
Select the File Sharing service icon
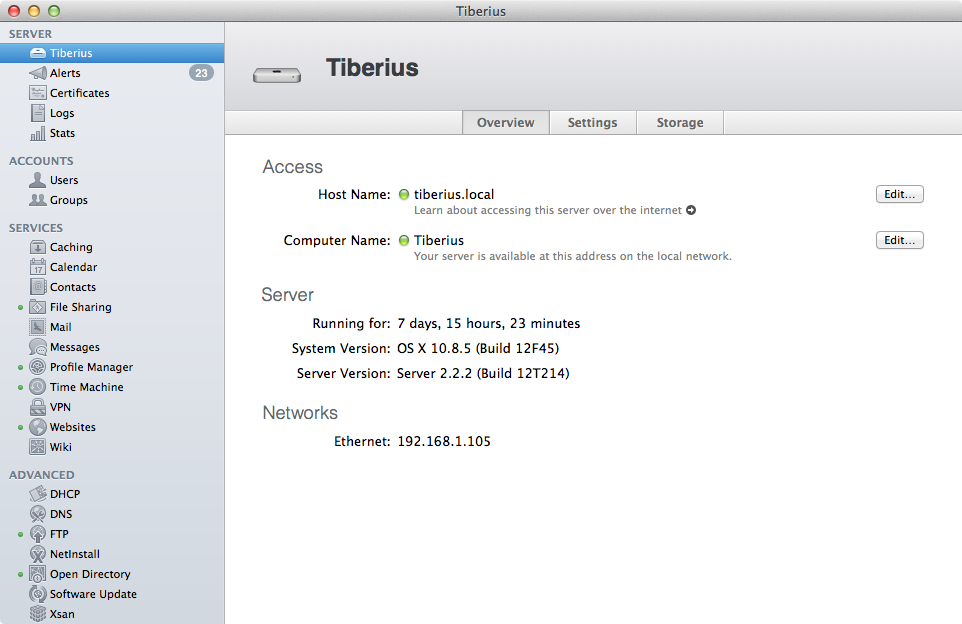point(38,307)
